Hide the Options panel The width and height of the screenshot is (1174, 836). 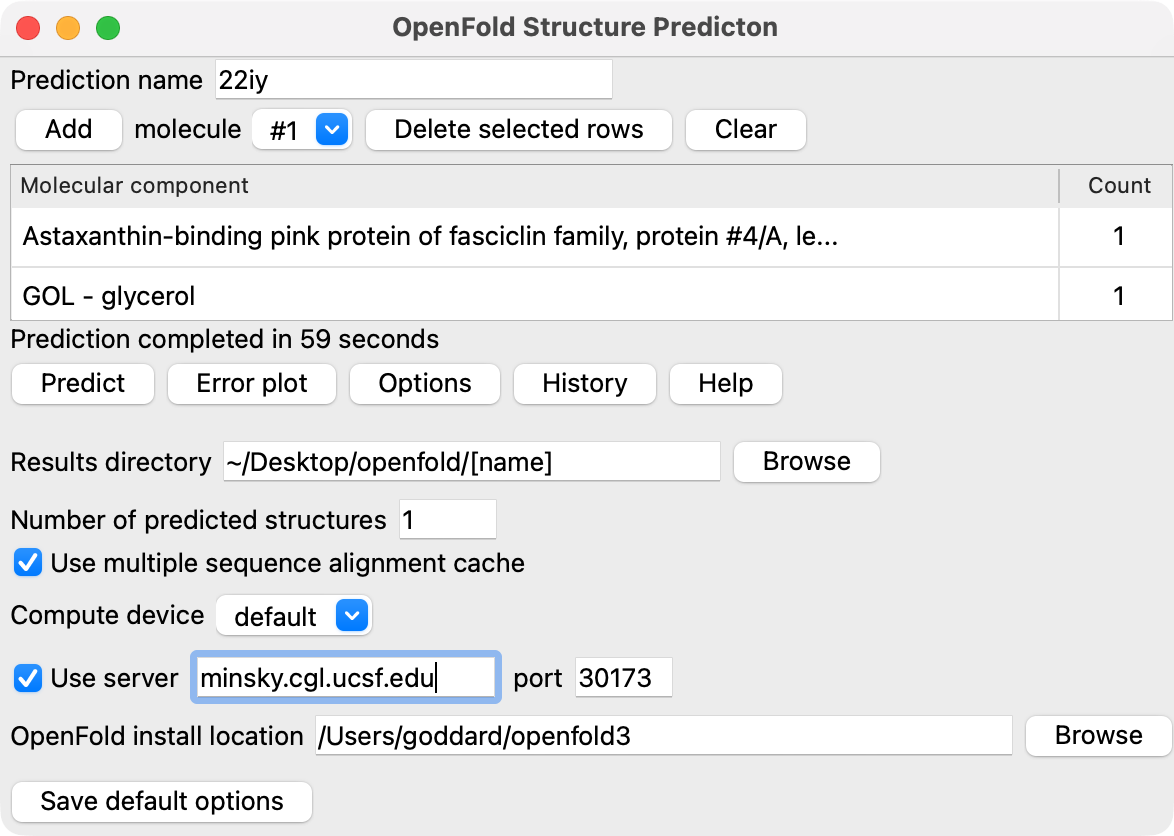[x=425, y=383]
